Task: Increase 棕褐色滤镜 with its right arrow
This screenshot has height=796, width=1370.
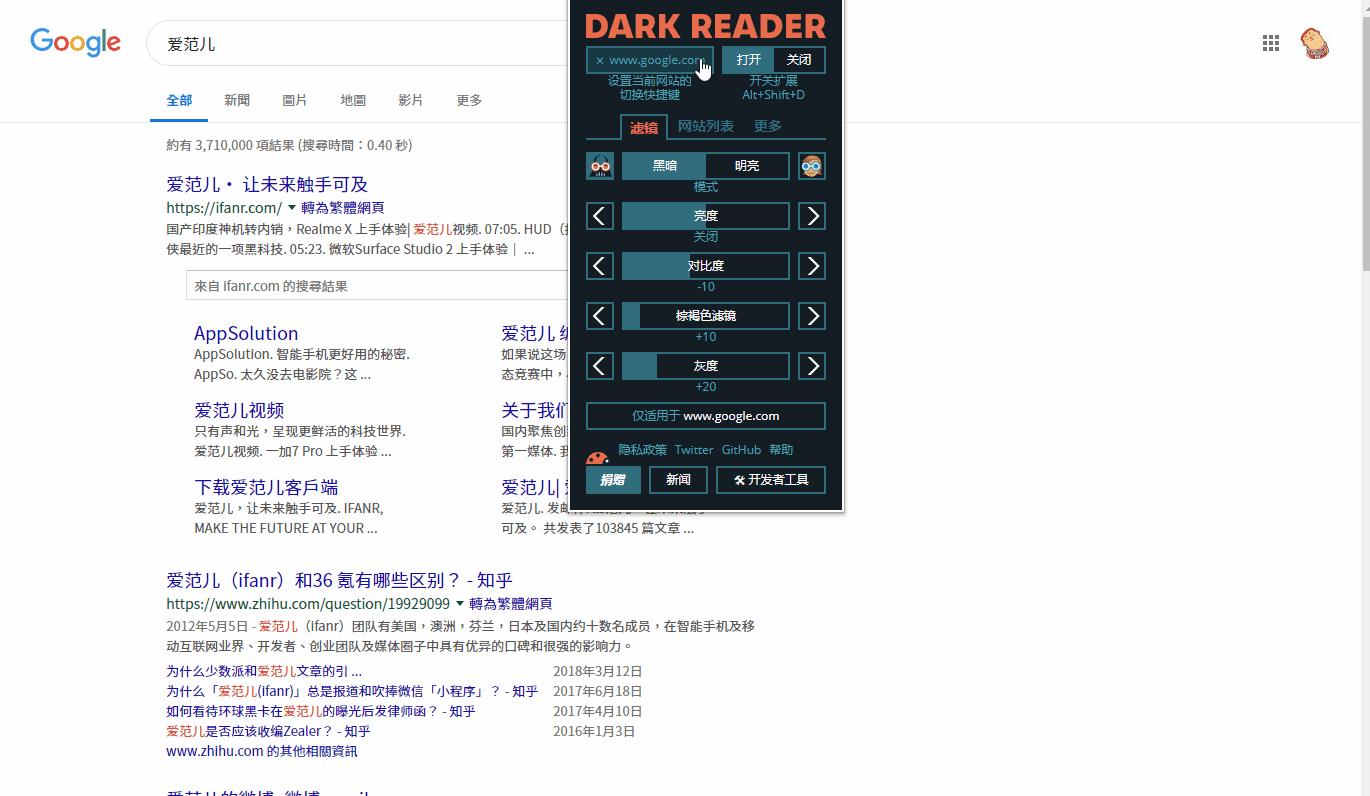Action: (812, 316)
